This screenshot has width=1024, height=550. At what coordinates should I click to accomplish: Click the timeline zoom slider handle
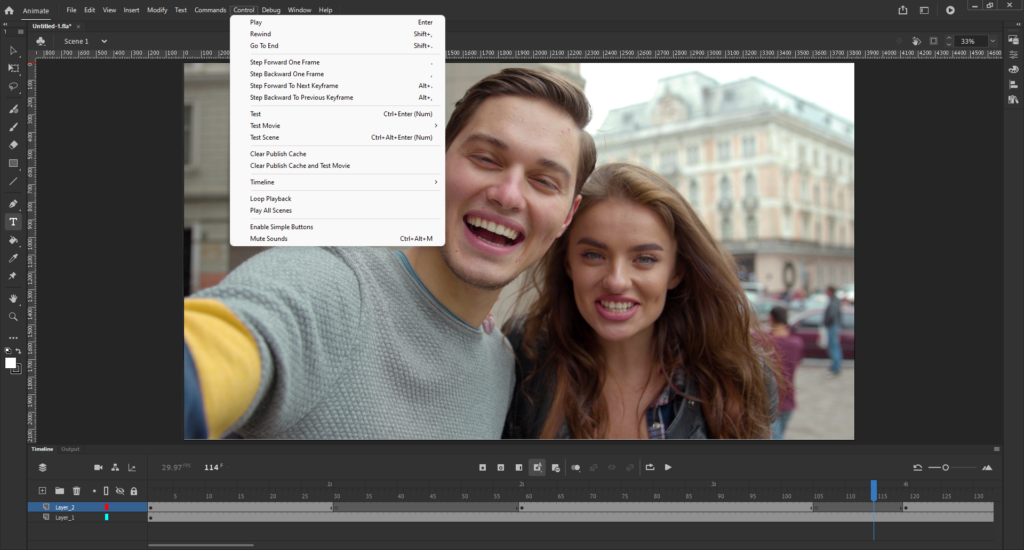[x=945, y=468]
